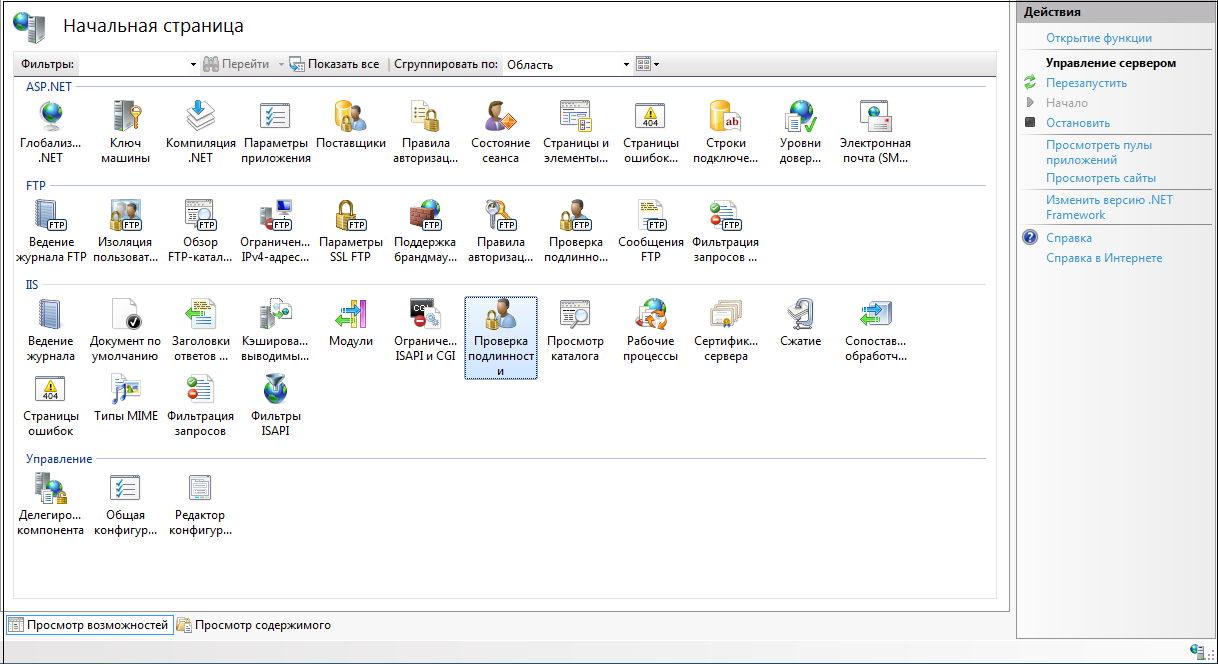The image size is (1218, 664).
Task: Click Показать все in filter bar
Action: [x=335, y=64]
